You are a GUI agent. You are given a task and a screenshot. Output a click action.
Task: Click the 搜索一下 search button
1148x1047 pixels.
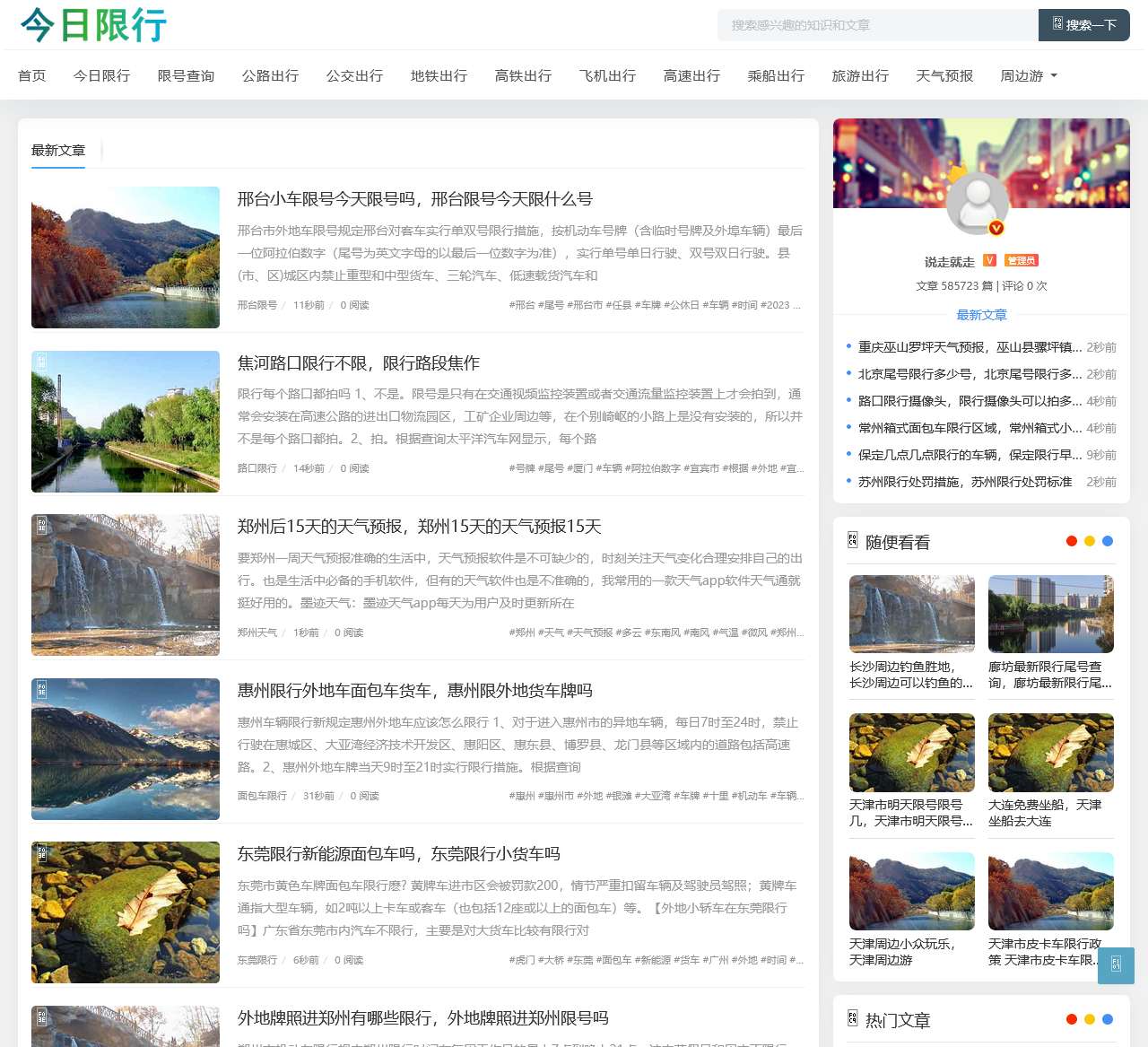click(x=1084, y=25)
